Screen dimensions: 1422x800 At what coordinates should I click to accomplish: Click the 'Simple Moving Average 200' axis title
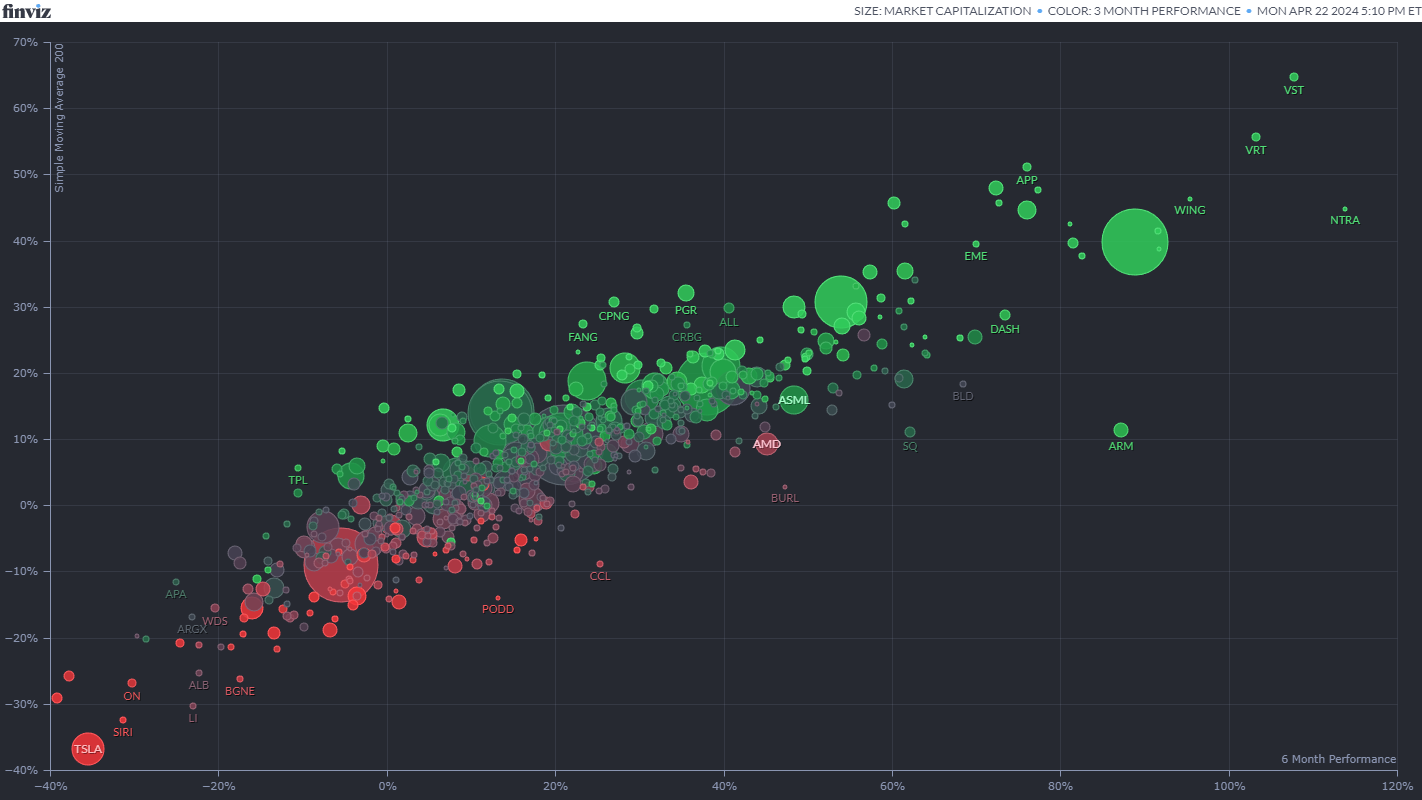coord(60,118)
